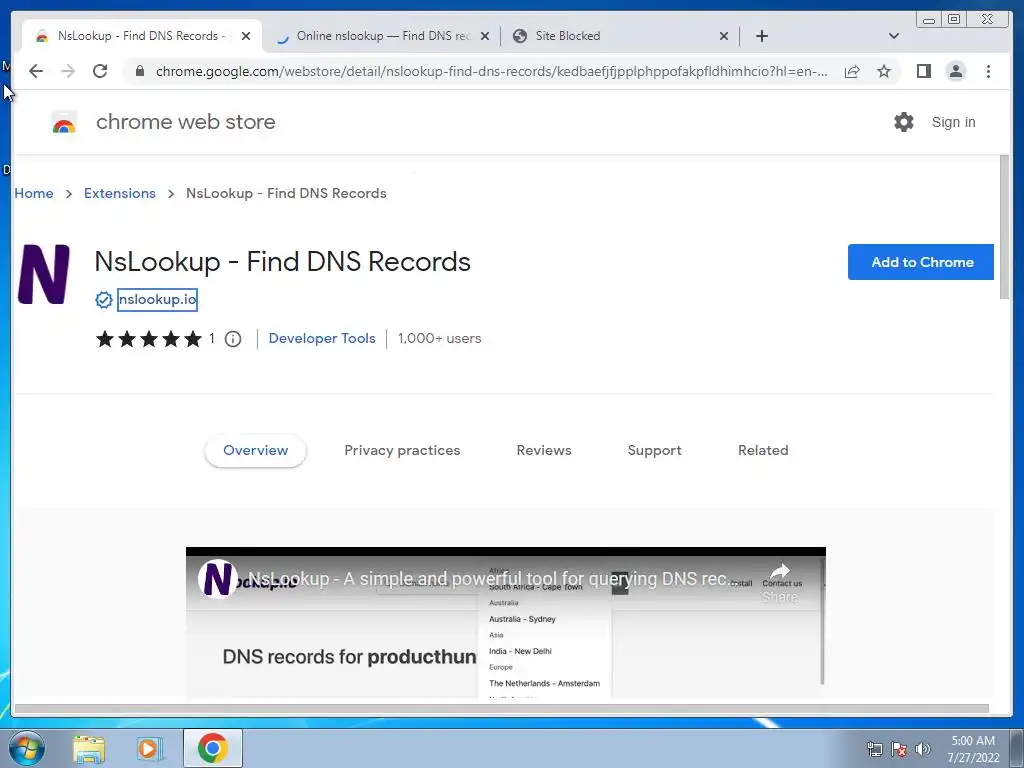
Task: Open the Chrome profile avatar
Action: click(x=955, y=71)
